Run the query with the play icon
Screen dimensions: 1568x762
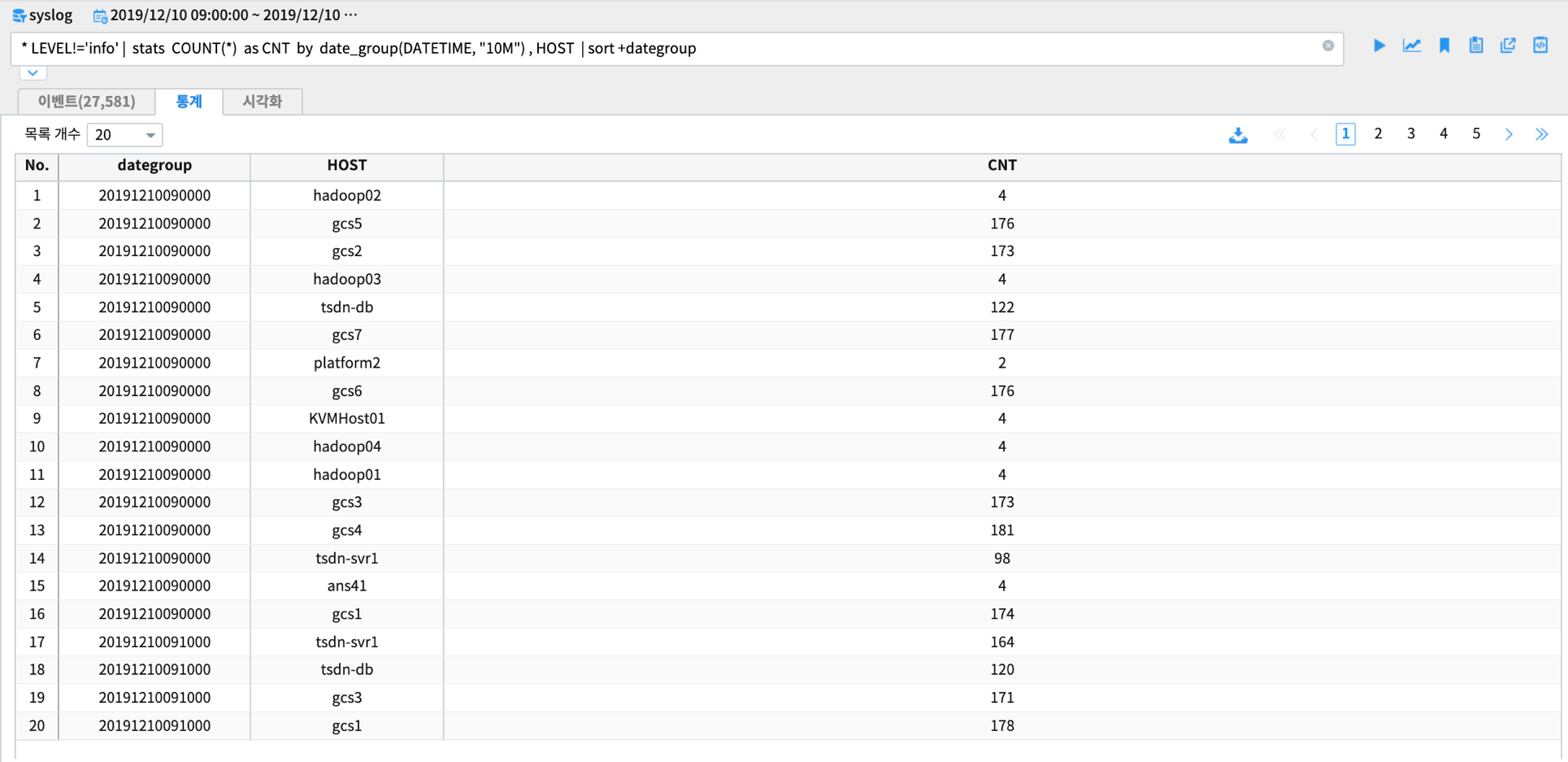pyautogui.click(x=1379, y=46)
